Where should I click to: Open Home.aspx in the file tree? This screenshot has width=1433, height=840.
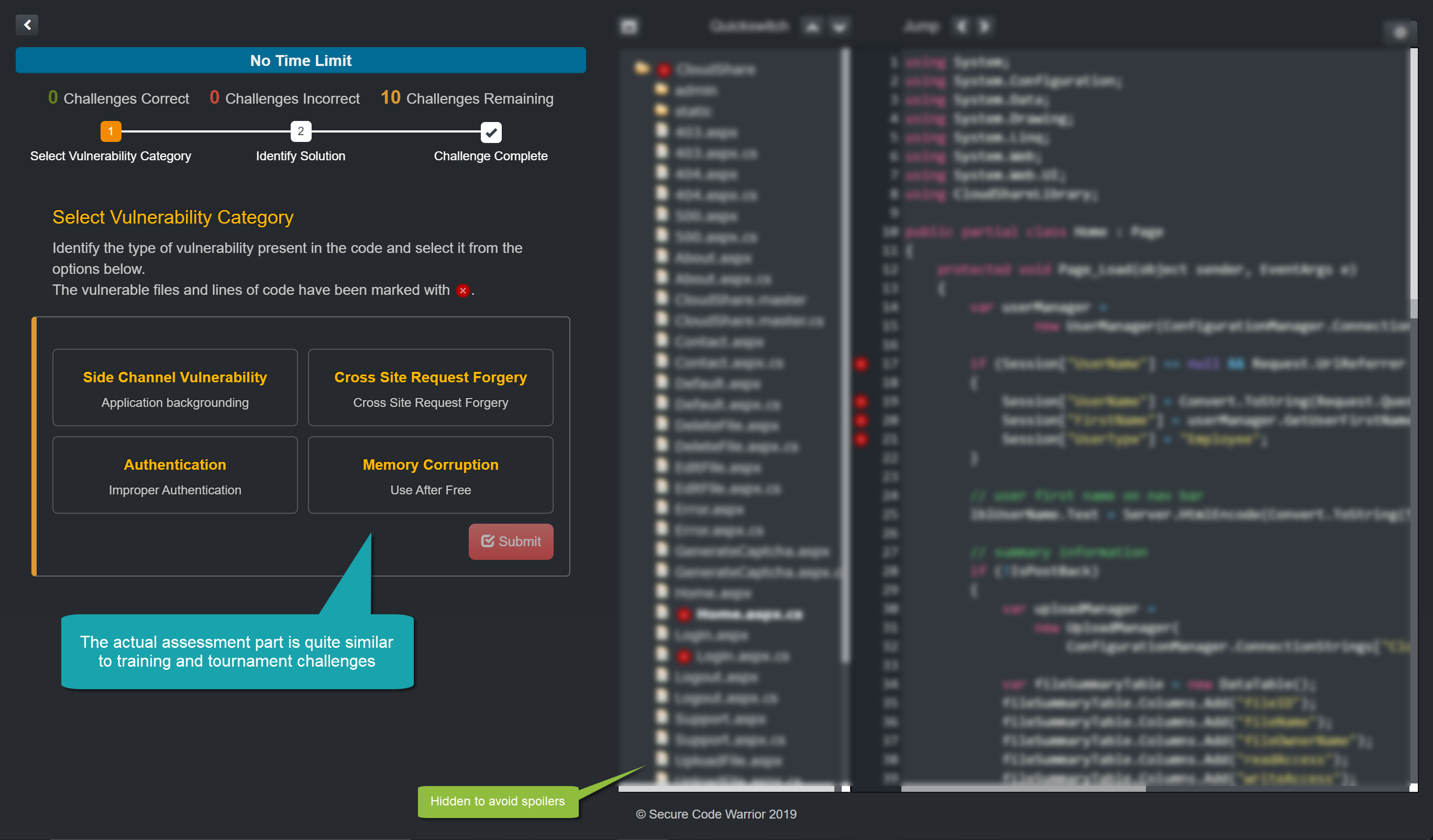[713, 593]
